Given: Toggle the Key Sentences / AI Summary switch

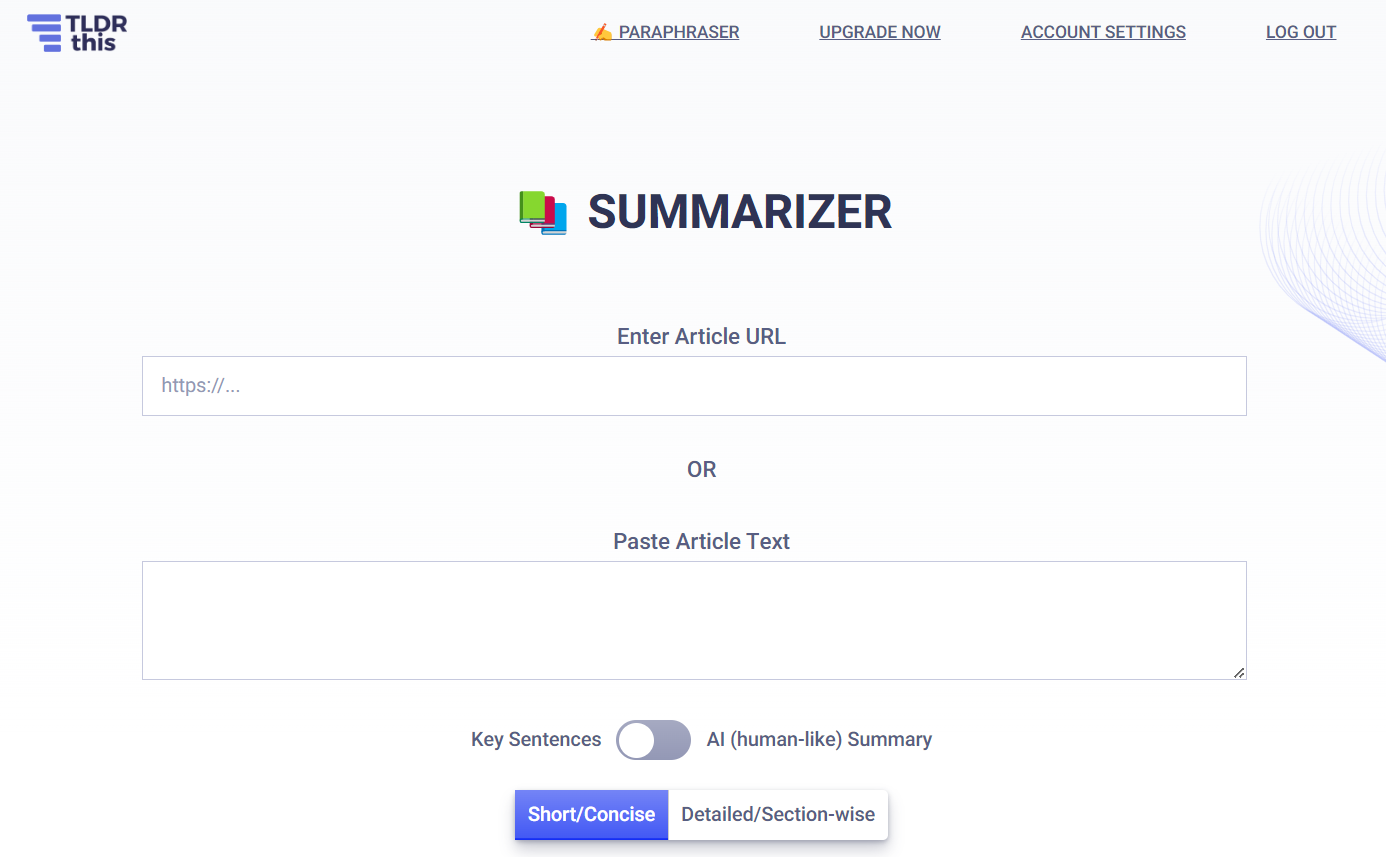Looking at the screenshot, I should 653,740.
